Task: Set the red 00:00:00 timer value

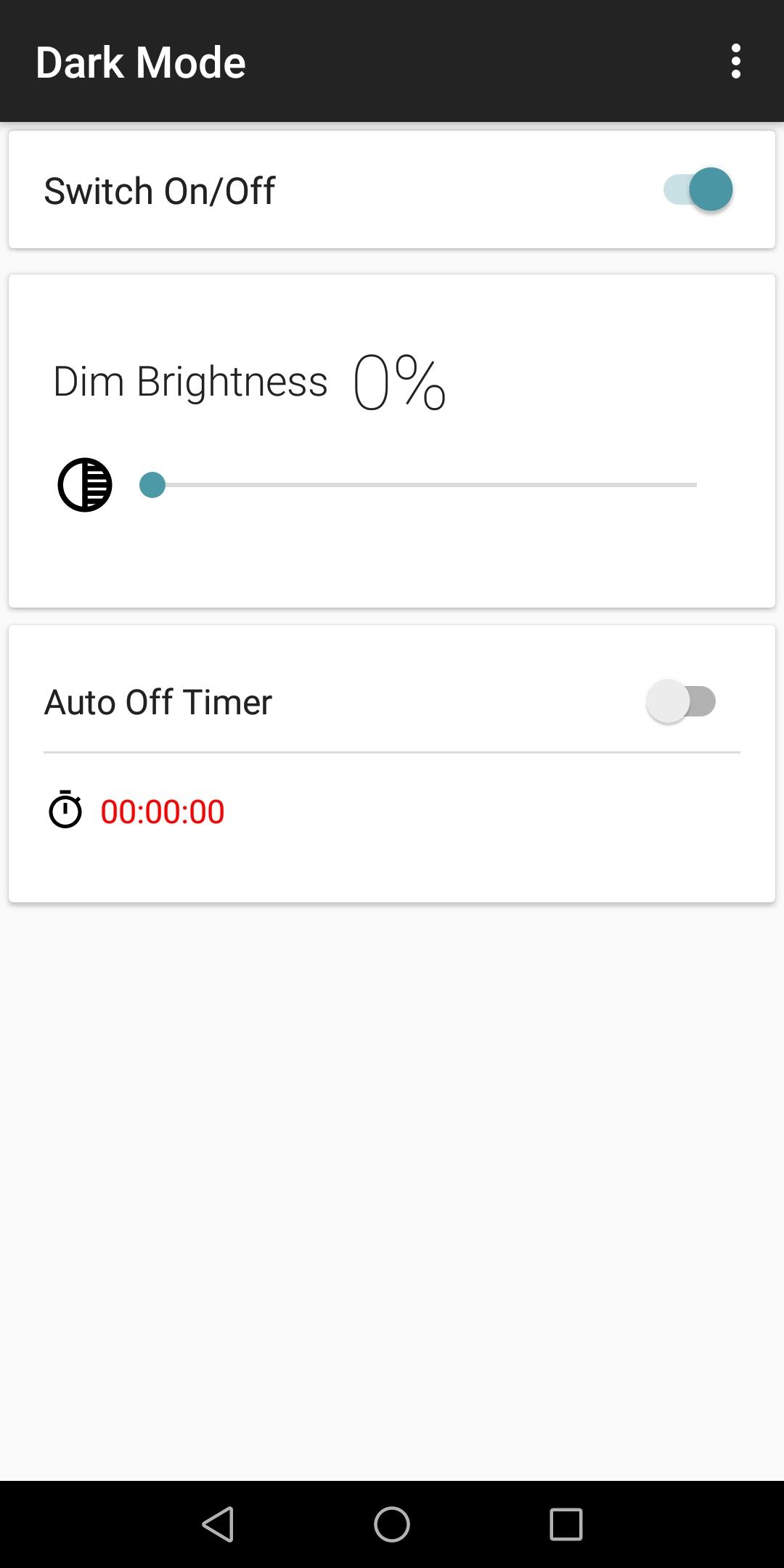Action: (163, 812)
